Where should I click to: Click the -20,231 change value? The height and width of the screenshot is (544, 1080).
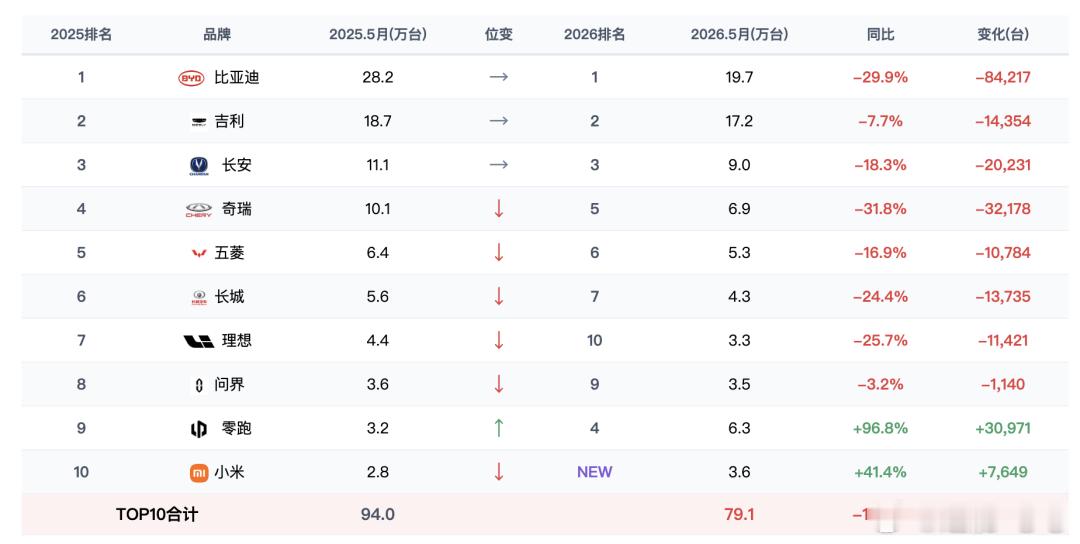(1003, 165)
